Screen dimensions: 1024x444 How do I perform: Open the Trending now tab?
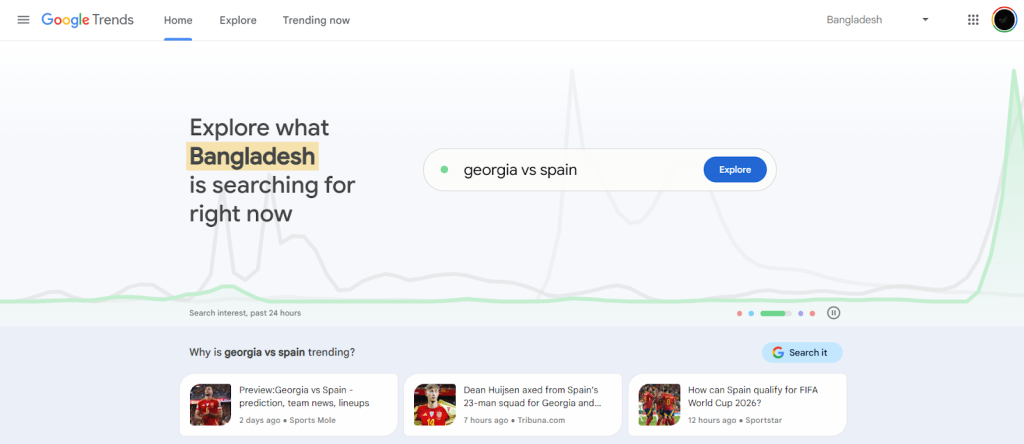tap(316, 20)
